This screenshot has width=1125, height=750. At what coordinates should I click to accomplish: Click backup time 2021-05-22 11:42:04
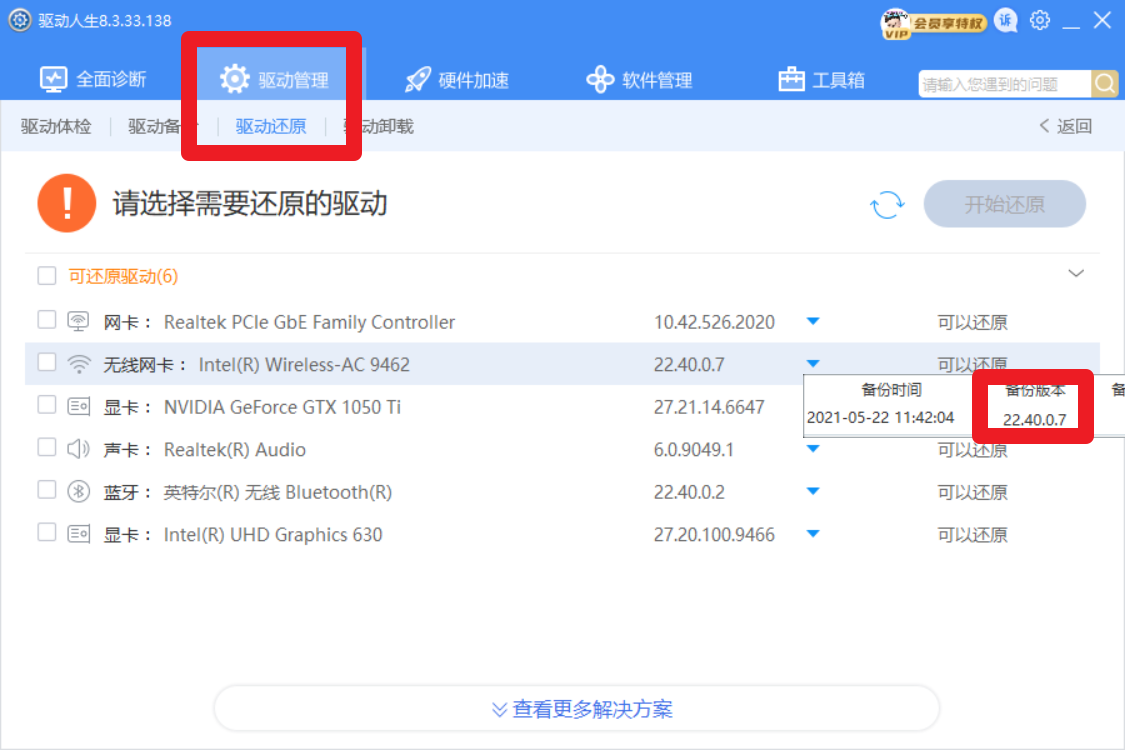coord(880,418)
